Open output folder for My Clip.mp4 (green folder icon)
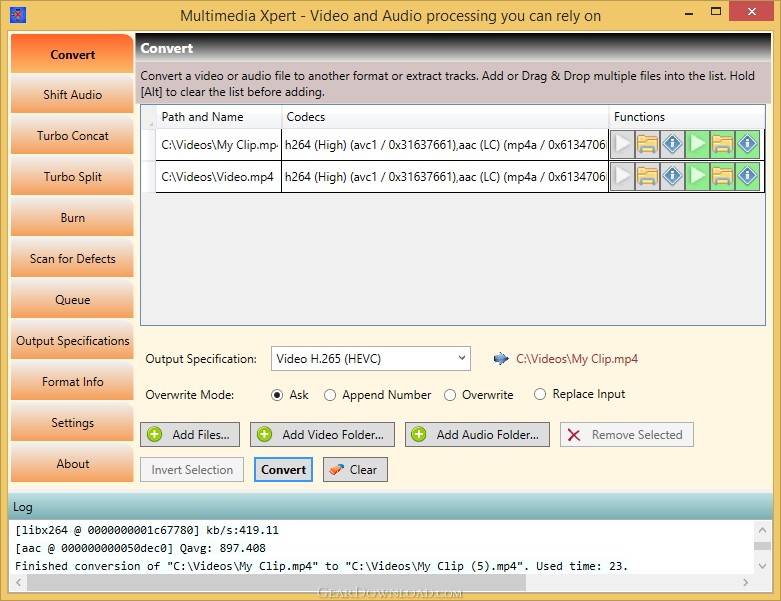Image resolution: width=781 pixels, height=601 pixels. click(722, 144)
